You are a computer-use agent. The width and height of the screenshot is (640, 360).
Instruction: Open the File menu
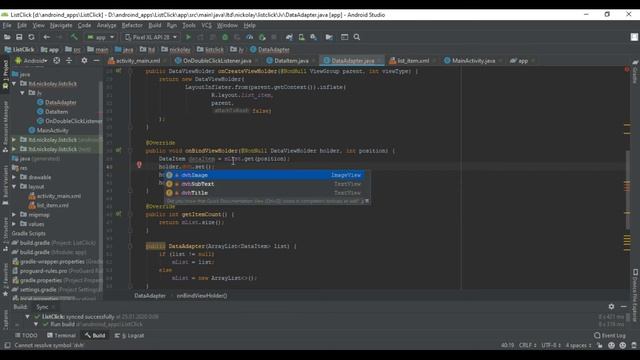tap(7, 25)
